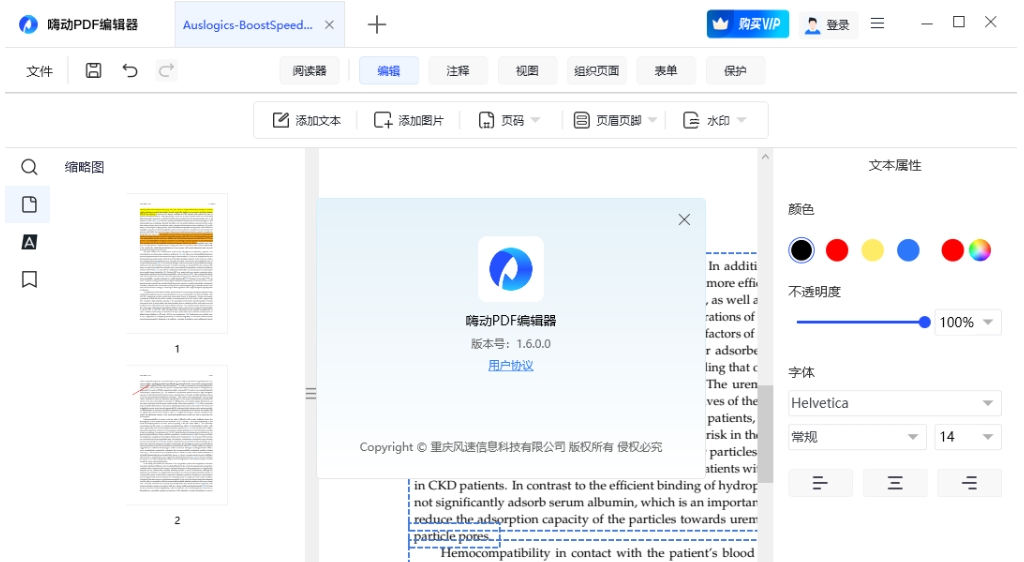Click the 登录 login button

[x=827, y=25]
